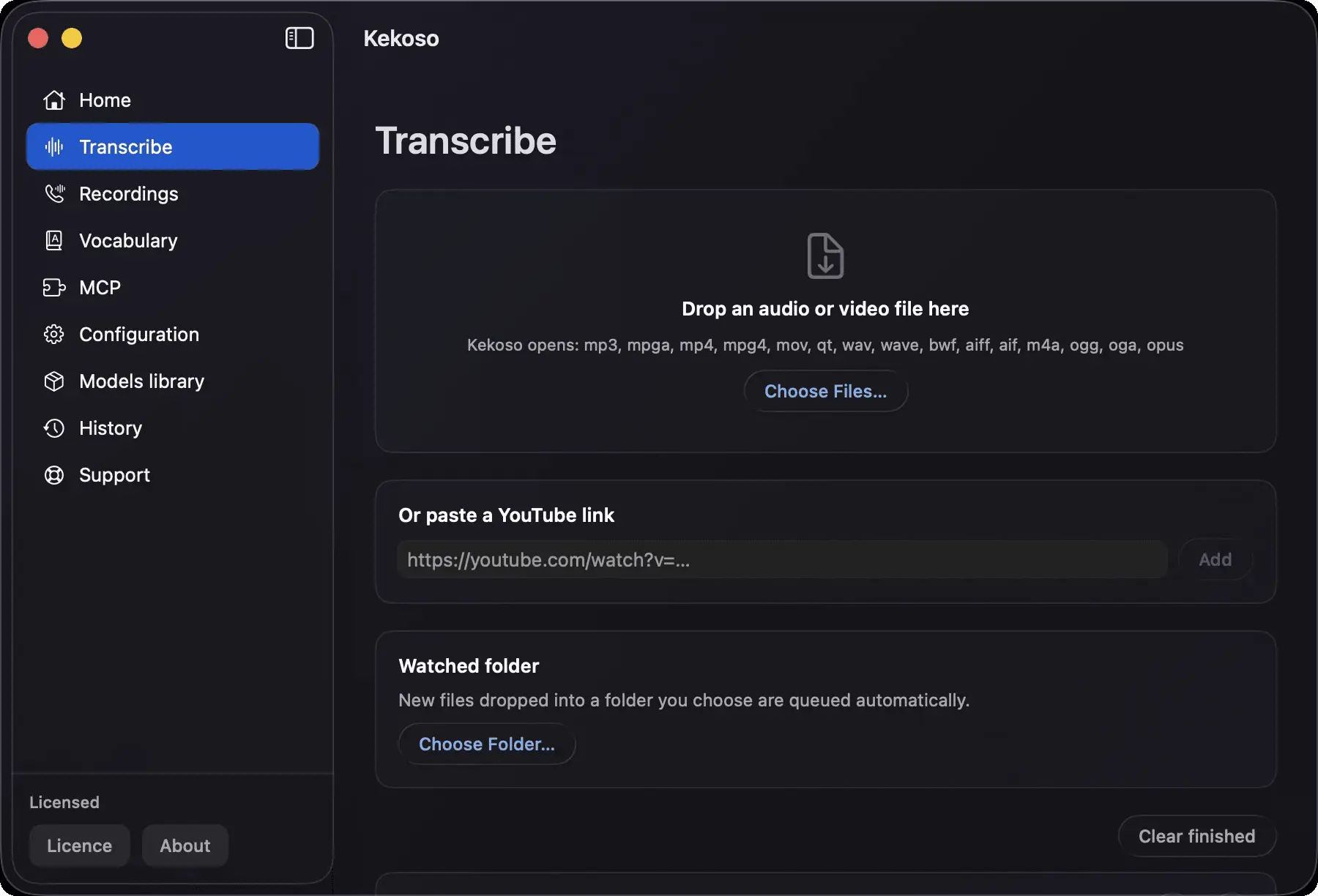Click the Recordings phone icon
Viewport: 1318px width, 896px height.
pos(54,194)
